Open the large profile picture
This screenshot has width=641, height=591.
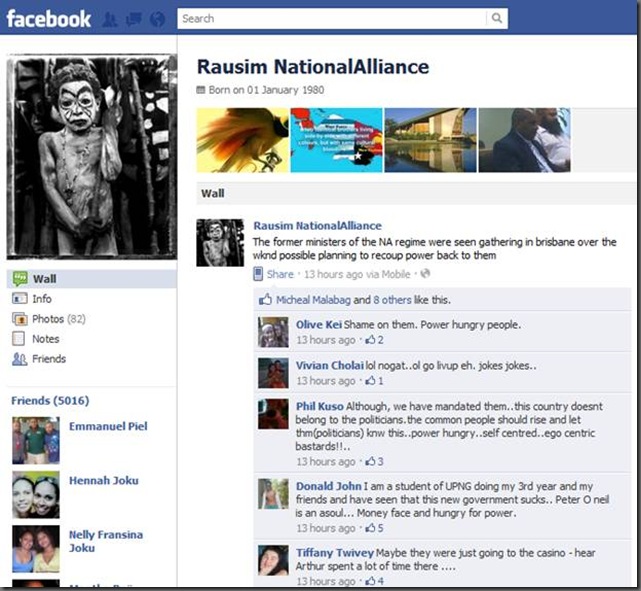click(92, 157)
